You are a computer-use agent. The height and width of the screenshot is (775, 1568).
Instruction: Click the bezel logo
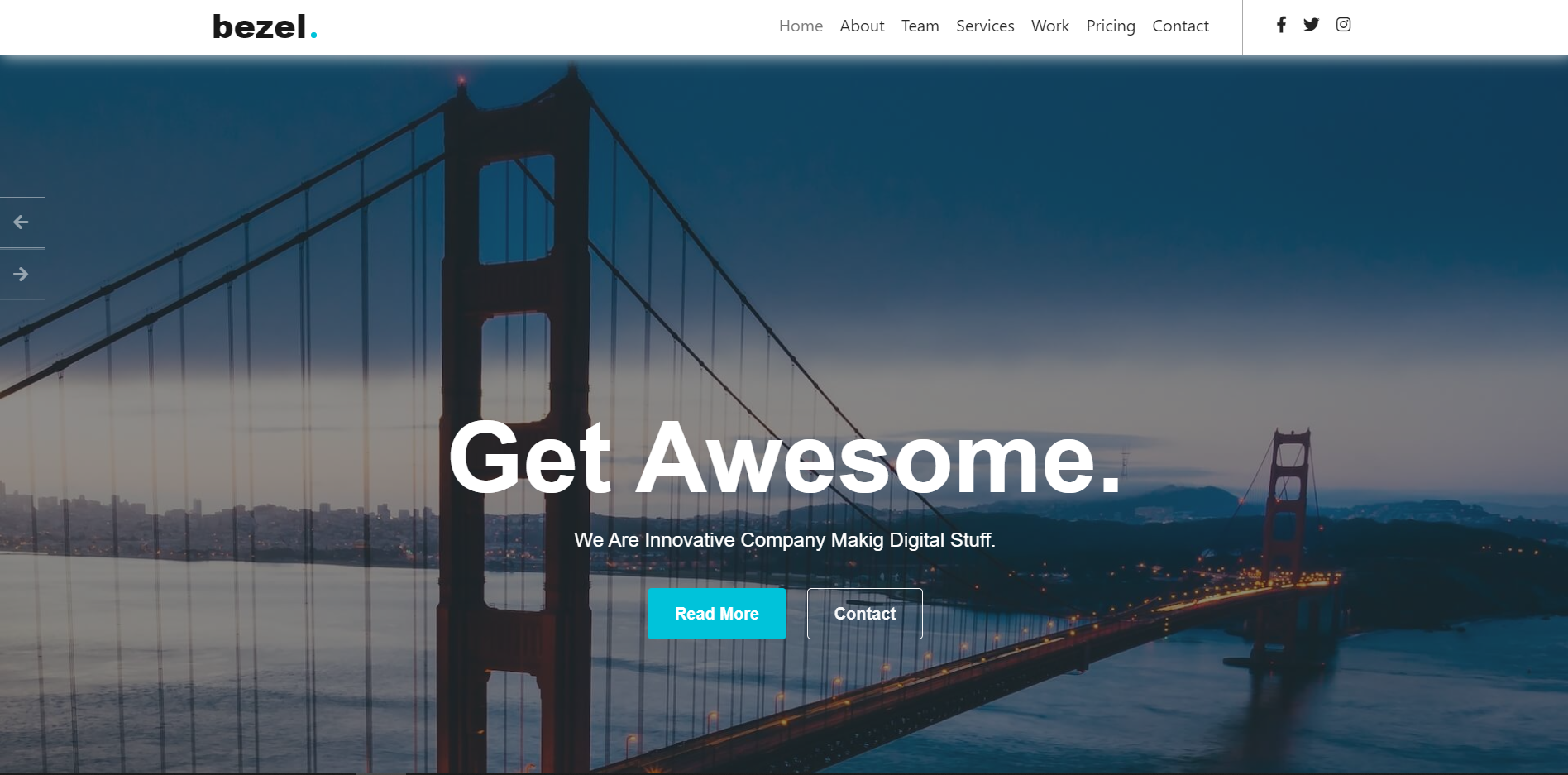265,26
